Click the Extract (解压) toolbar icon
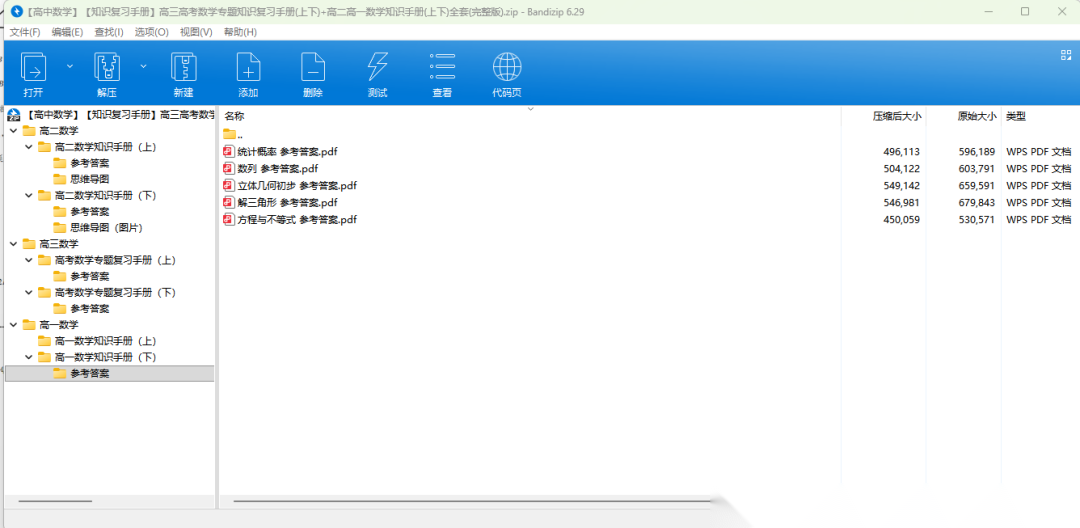1080x528 pixels. tap(106, 68)
